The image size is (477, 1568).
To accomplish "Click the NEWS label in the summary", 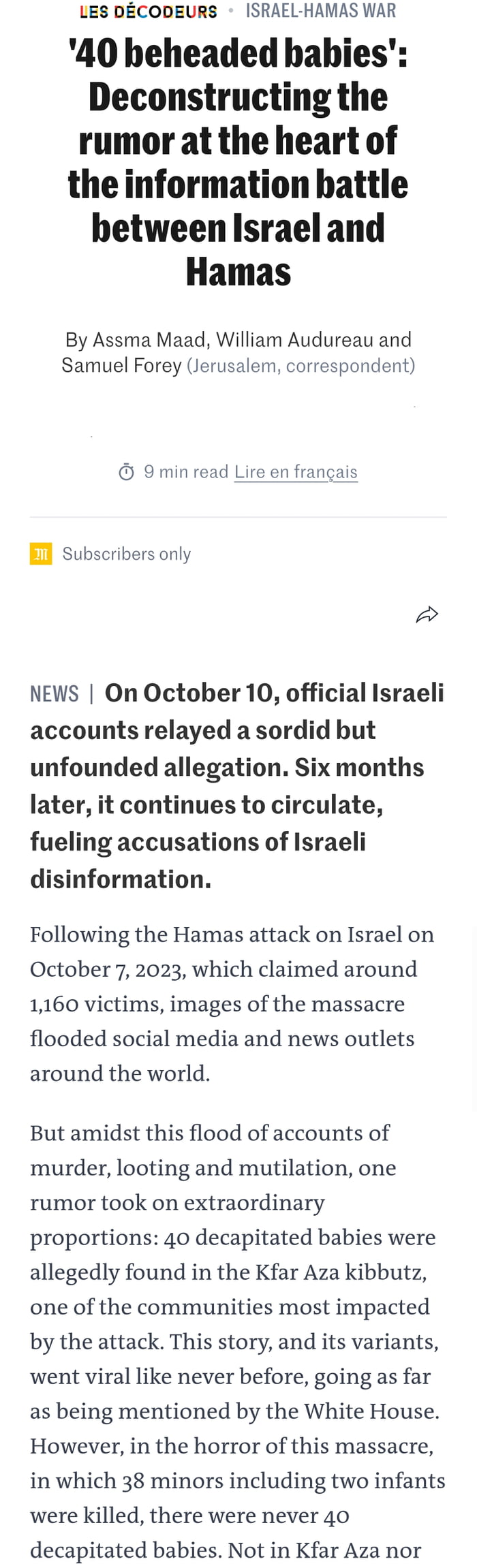I will pos(55,693).
